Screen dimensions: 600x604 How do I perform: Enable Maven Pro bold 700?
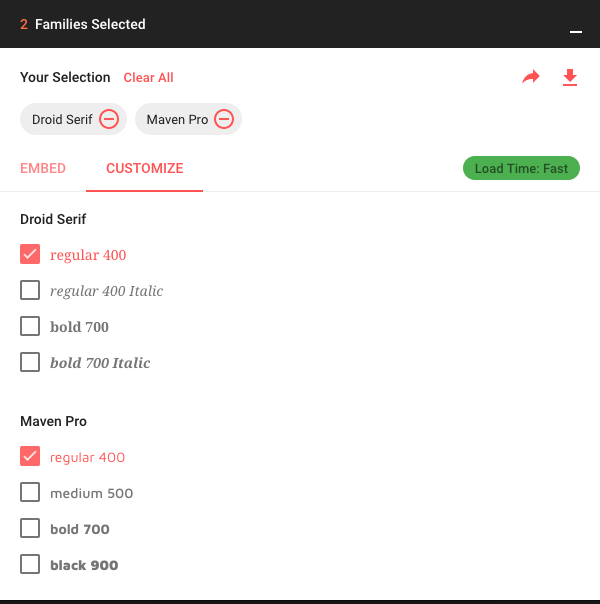(30, 528)
